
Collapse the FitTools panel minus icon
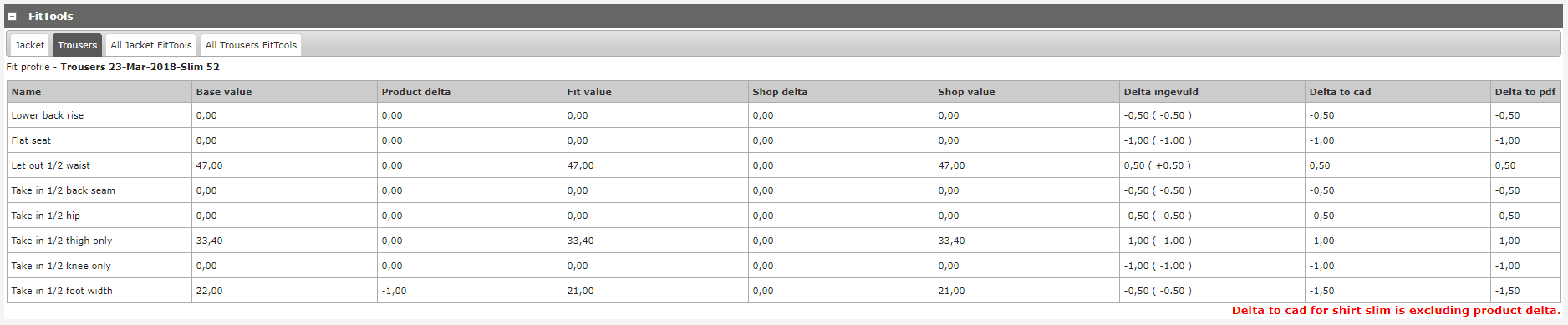click(13, 16)
